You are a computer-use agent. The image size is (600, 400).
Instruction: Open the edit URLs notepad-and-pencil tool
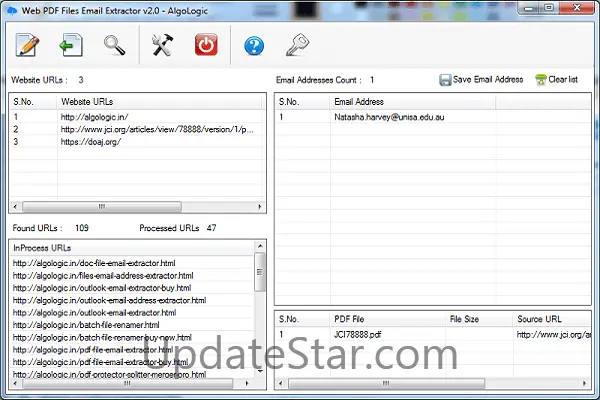pyautogui.click(x=27, y=45)
